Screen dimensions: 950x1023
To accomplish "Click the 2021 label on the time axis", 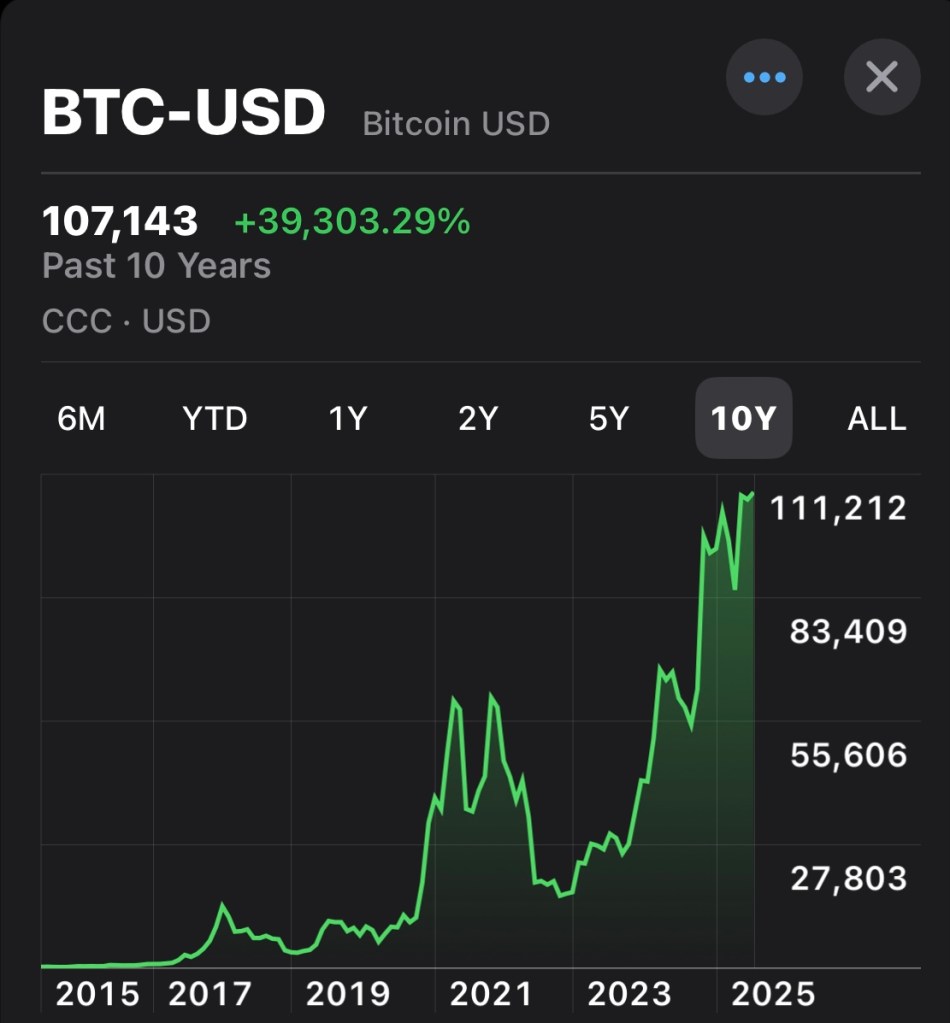I will click(x=491, y=993).
